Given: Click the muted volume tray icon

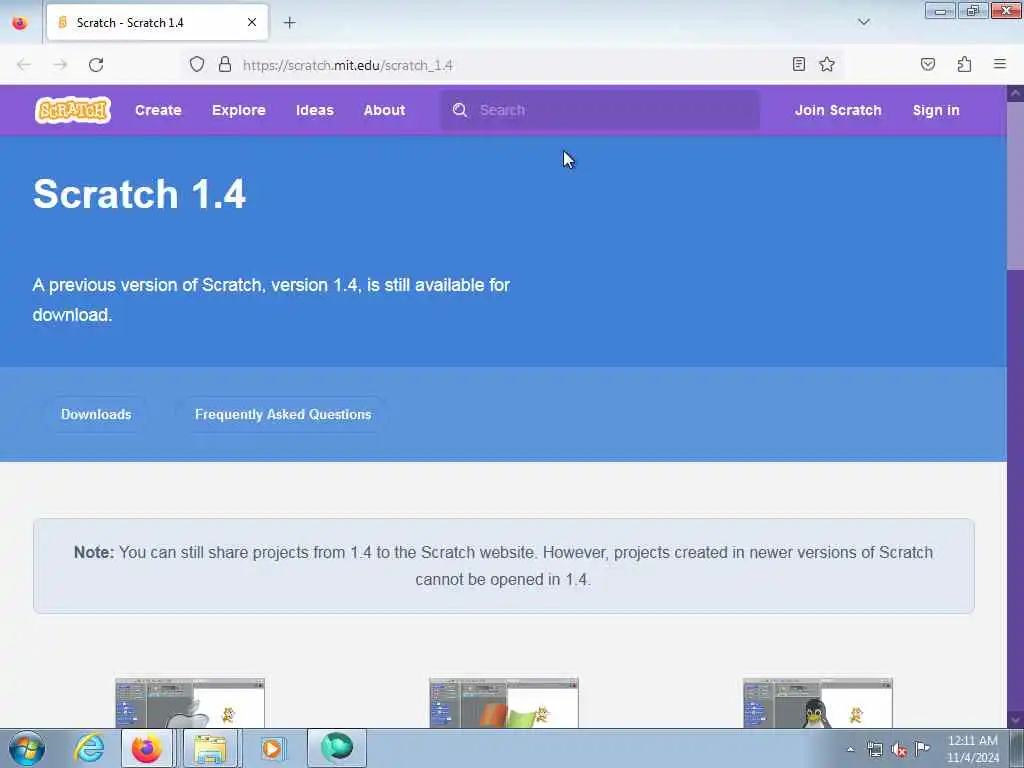Looking at the screenshot, I should click(x=899, y=750).
